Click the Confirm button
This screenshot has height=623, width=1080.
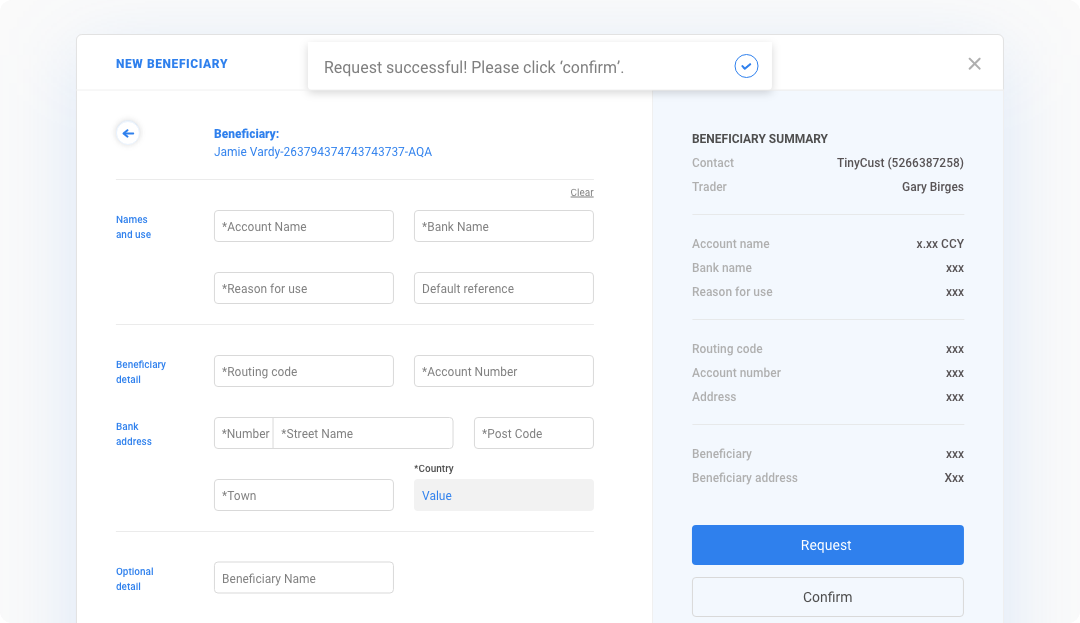827,597
